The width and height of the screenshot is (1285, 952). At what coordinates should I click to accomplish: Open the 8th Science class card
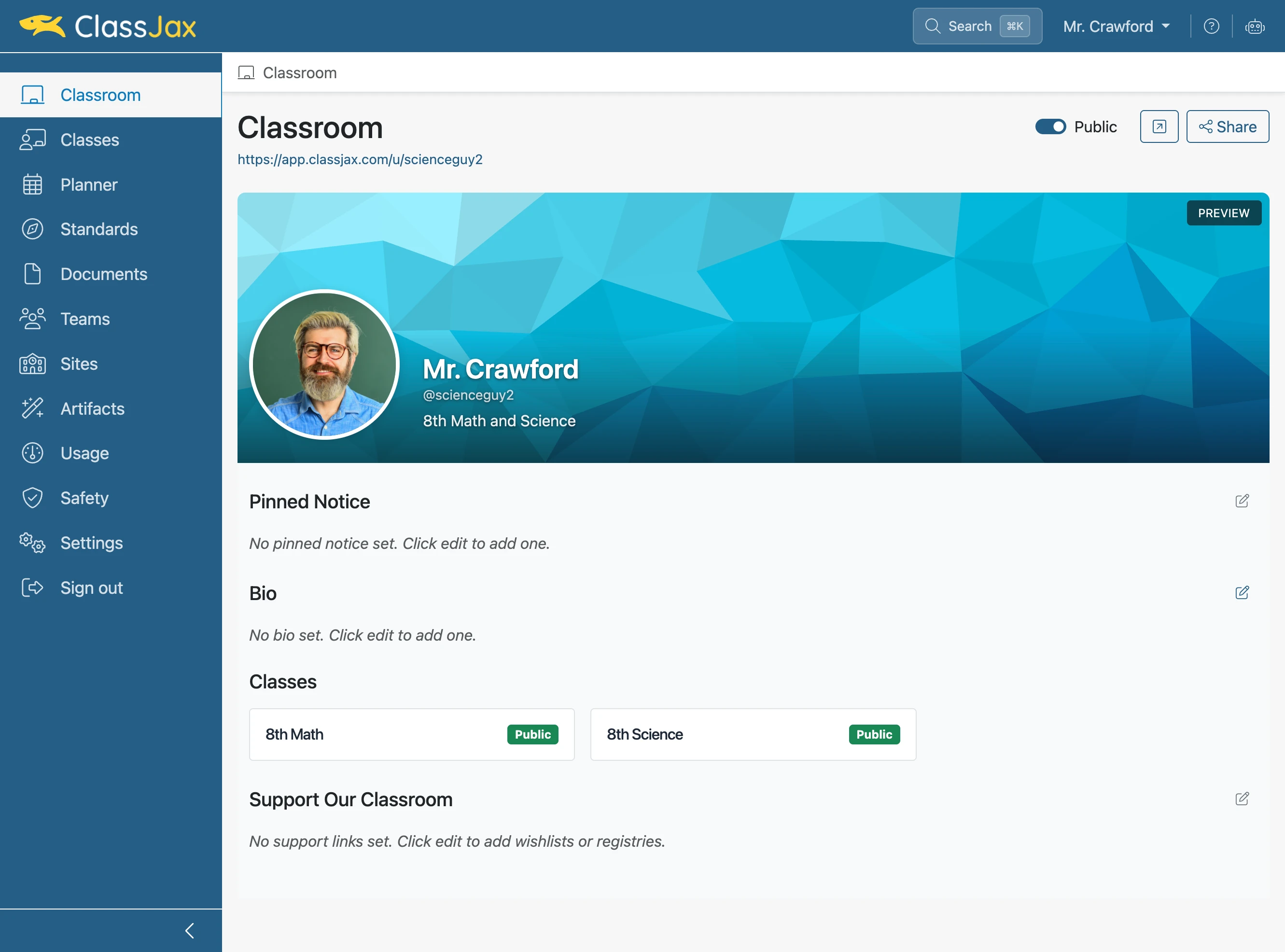pyautogui.click(x=753, y=734)
